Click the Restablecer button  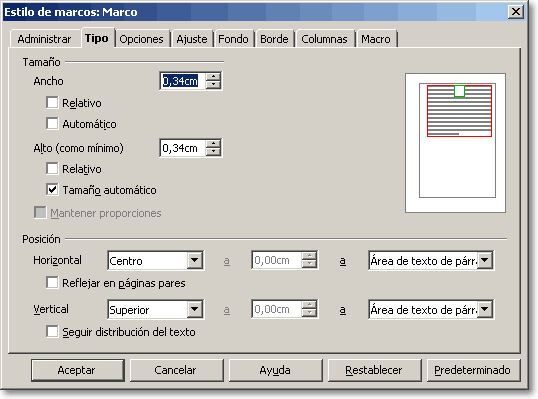click(375, 370)
